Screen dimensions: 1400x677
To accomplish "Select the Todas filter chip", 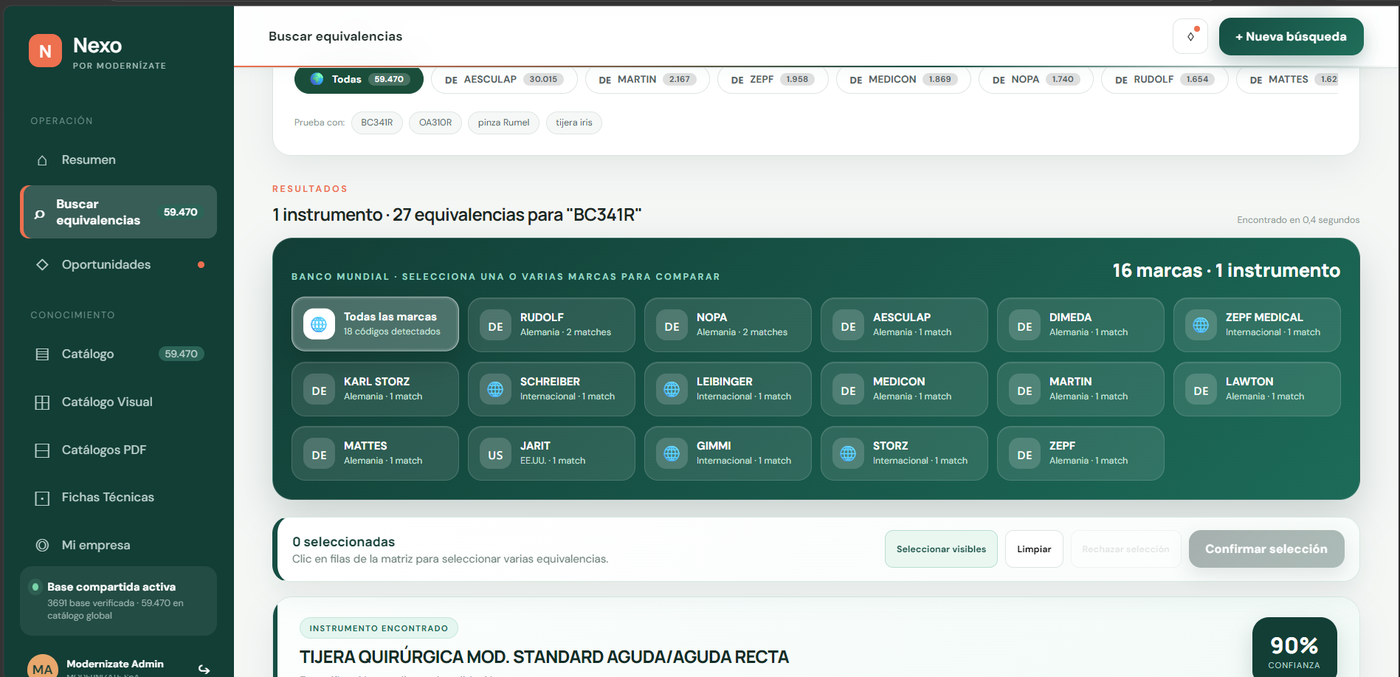I will point(359,79).
